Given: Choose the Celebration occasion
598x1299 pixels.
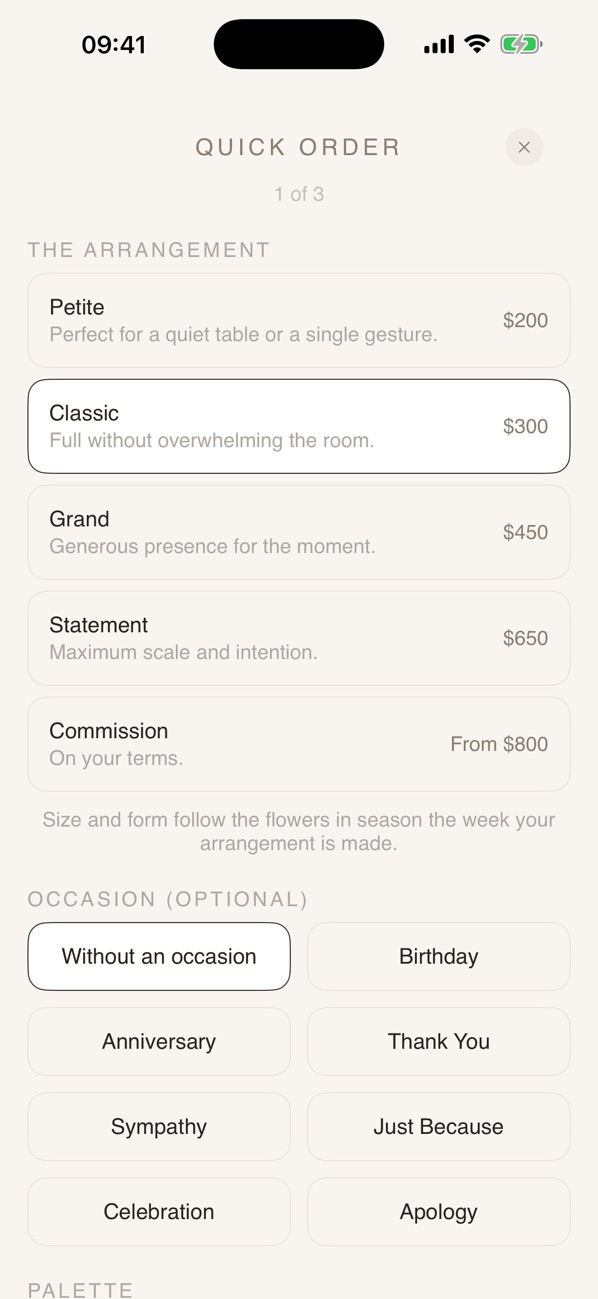Looking at the screenshot, I should (x=159, y=1211).
